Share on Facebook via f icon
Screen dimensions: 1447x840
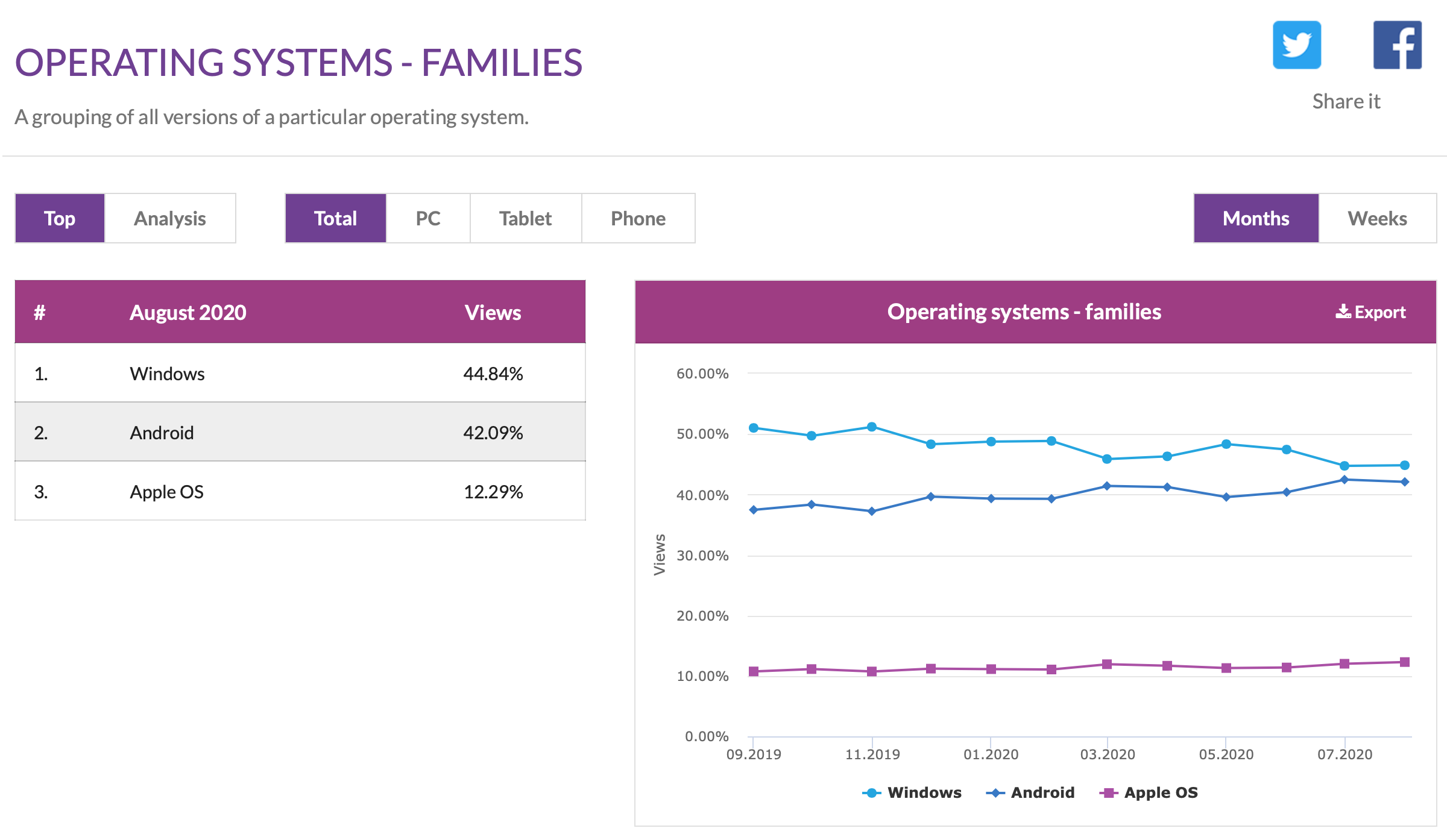(1397, 45)
